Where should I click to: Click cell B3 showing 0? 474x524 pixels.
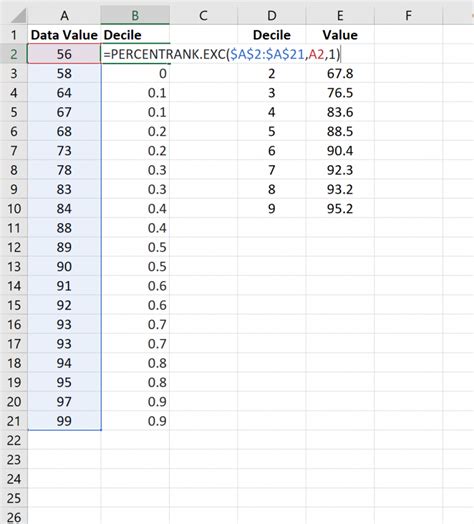135,73
